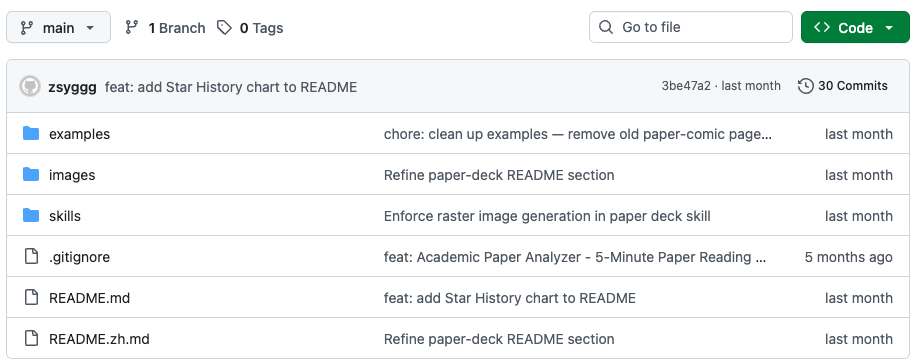The width and height of the screenshot is (914, 364).
Task: Open the .gitignore file
Action: [79, 257]
